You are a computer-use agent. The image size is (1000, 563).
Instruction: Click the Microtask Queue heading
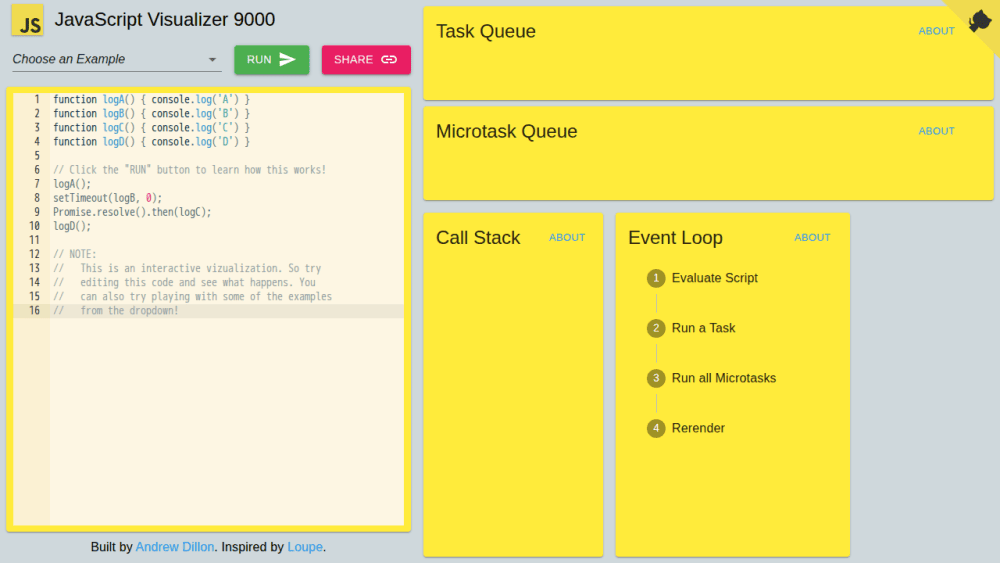tap(506, 131)
